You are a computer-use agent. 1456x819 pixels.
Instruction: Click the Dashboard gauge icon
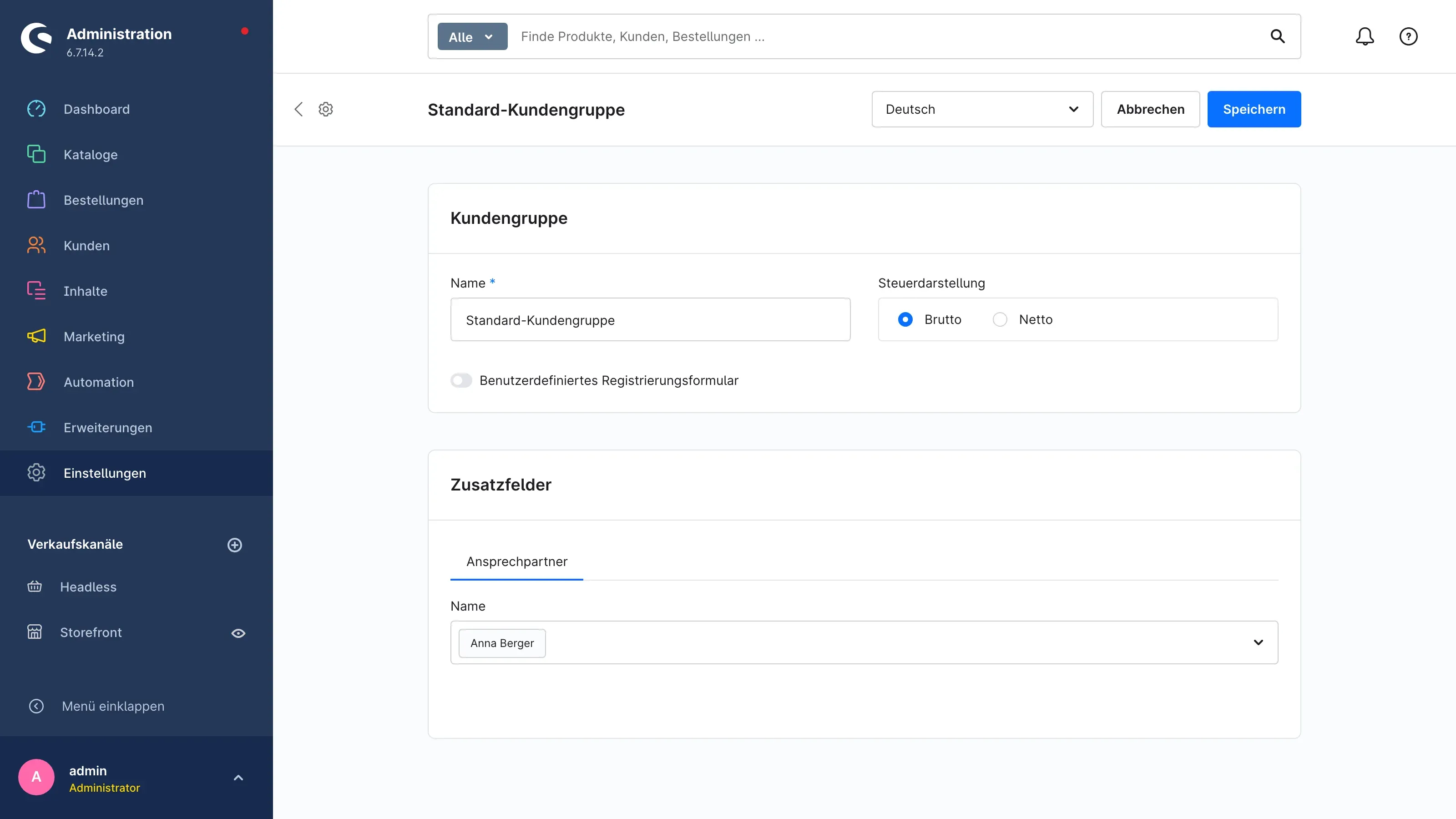coord(36,109)
